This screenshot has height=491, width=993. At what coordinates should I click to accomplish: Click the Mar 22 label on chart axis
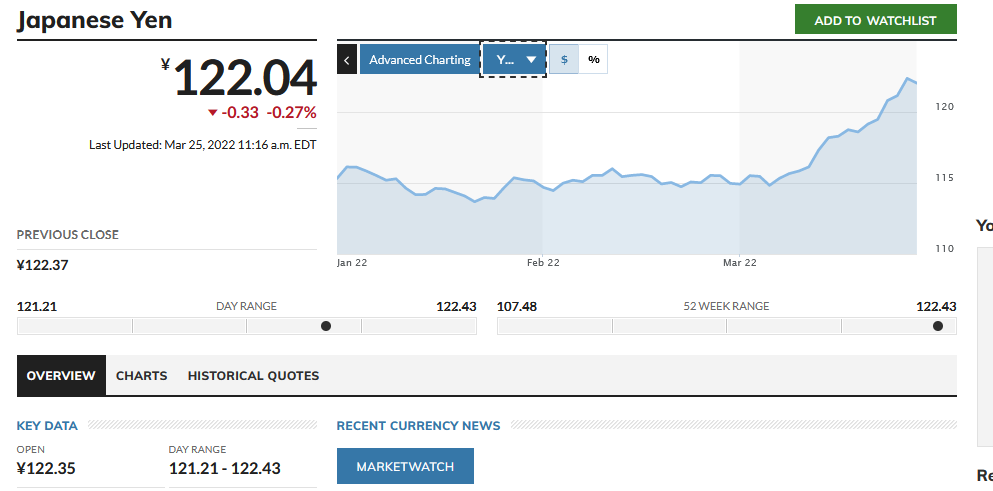click(x=740, y=263)
